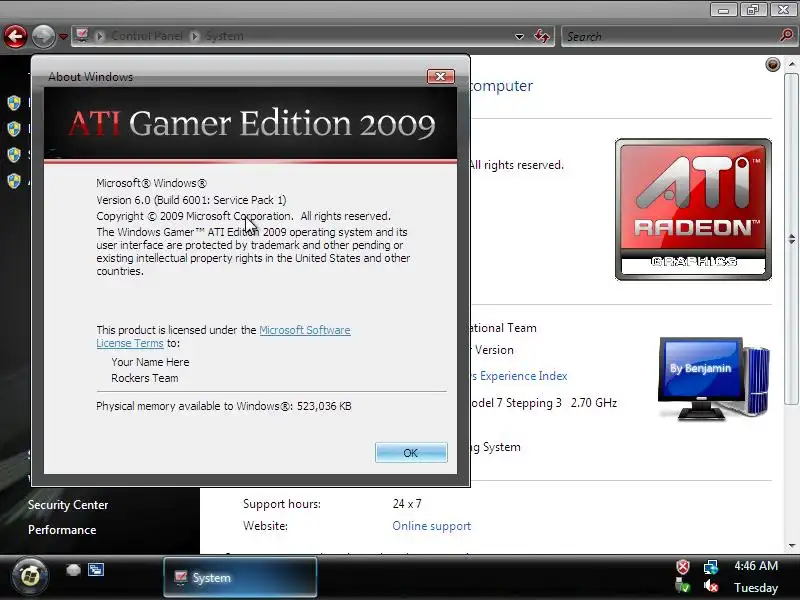Open the Online support website link

tap(432, 526)
